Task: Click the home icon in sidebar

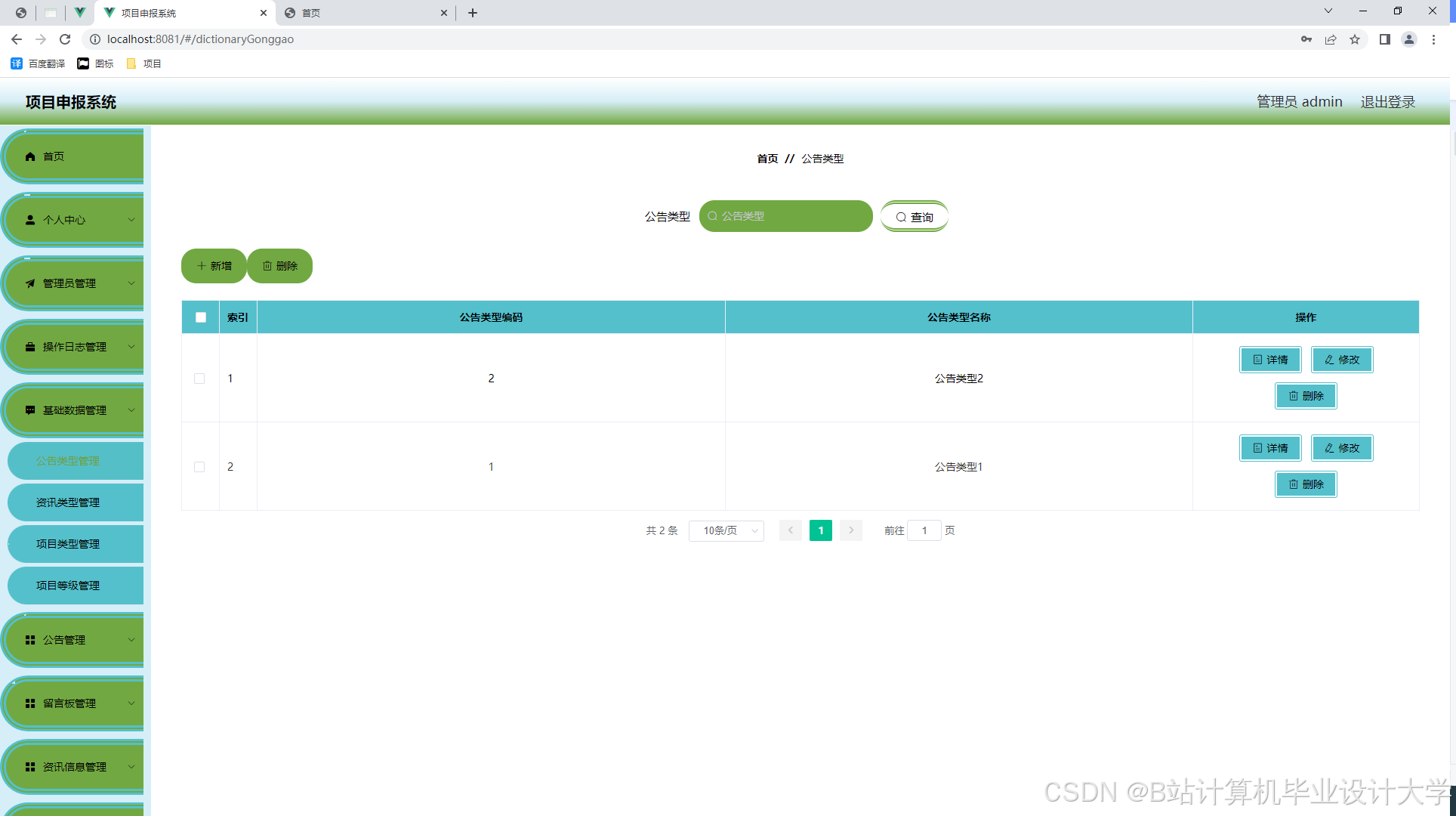Action: tap(30, 156)
